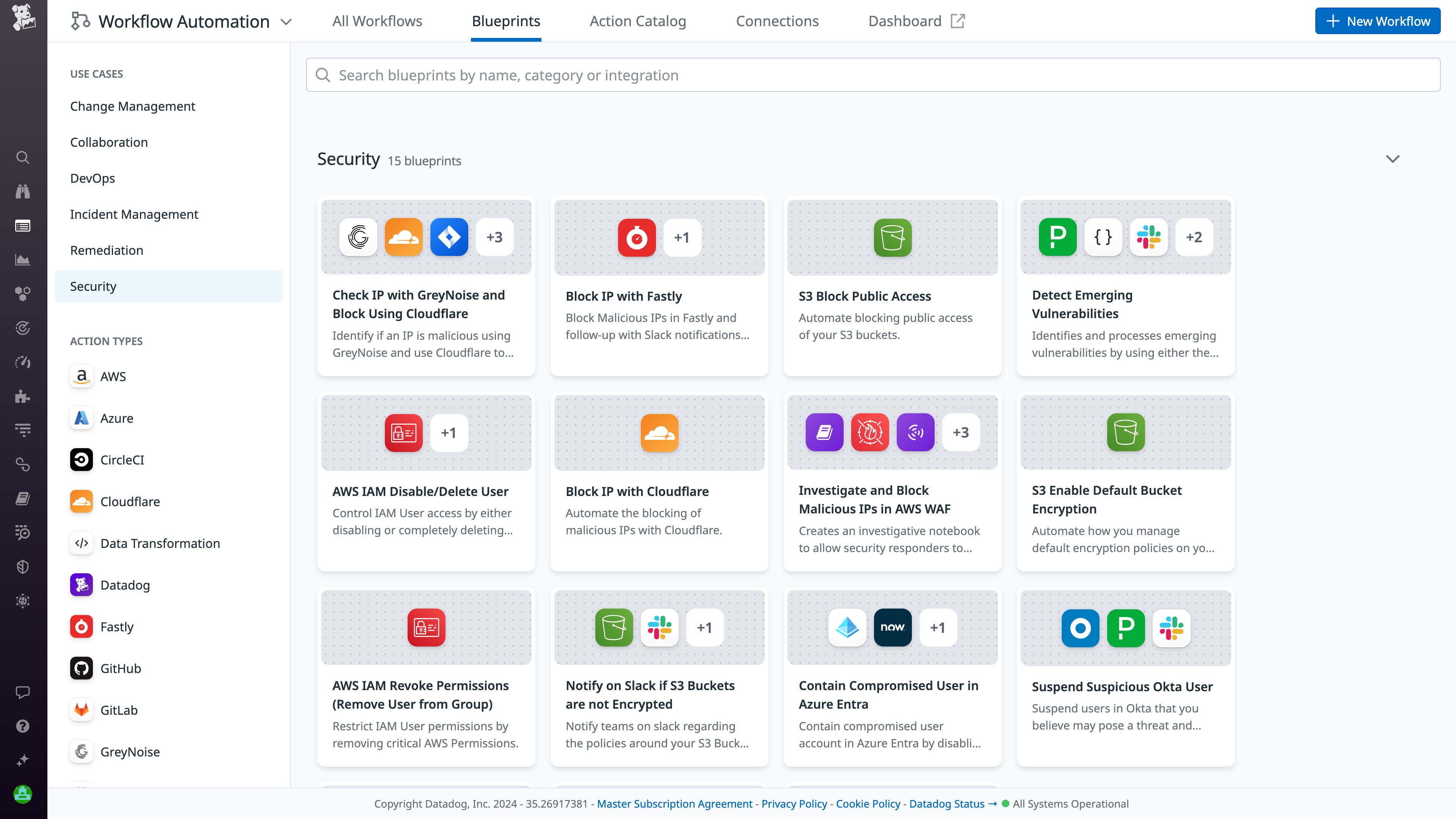Click the New Workflow button
Screen dimensions: 1456x819
click(x=1377, y=21)
